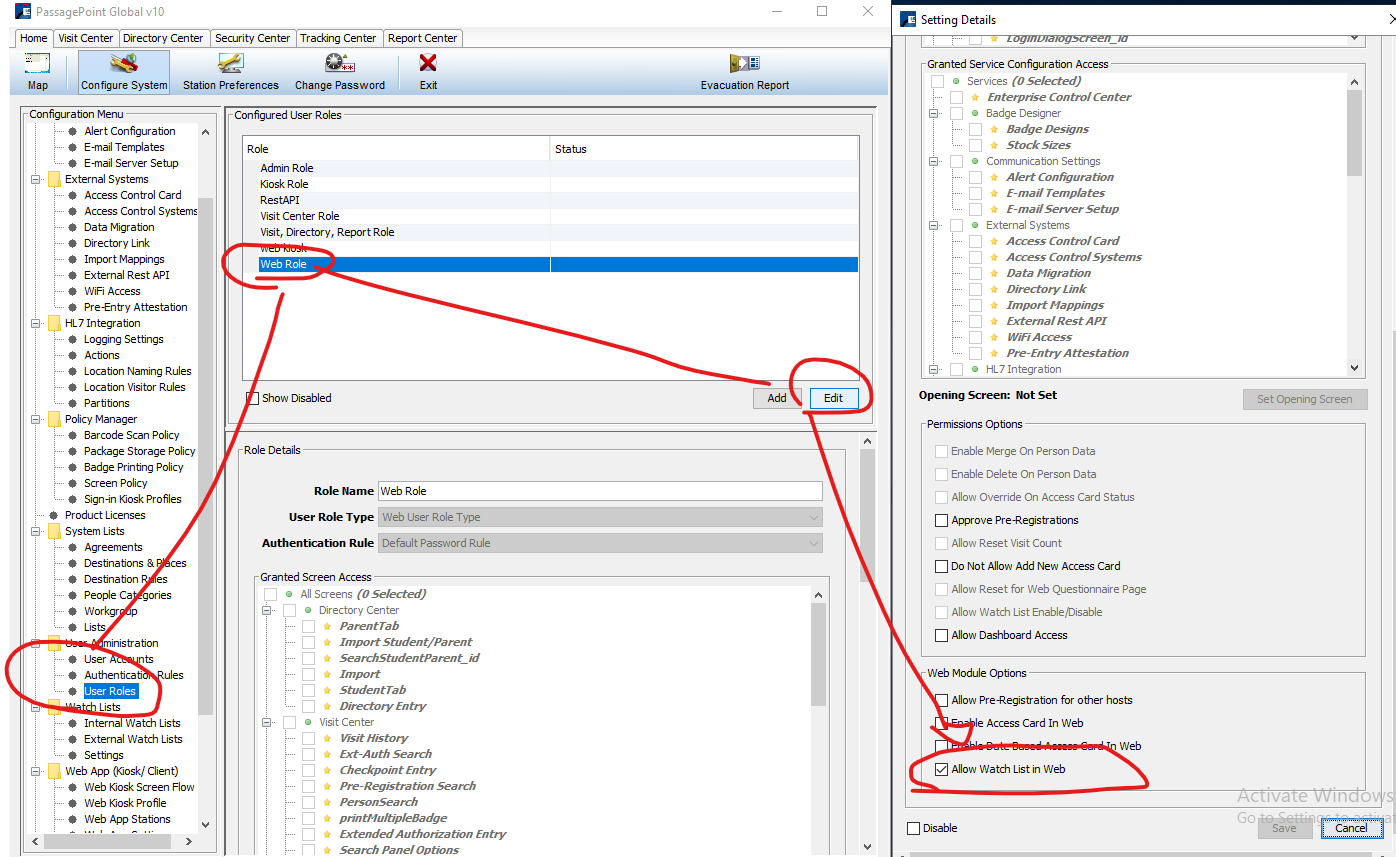Enable Allow Pre-Registration for other hosts
Screen dimensions: 1396x857
click(941, 700)
